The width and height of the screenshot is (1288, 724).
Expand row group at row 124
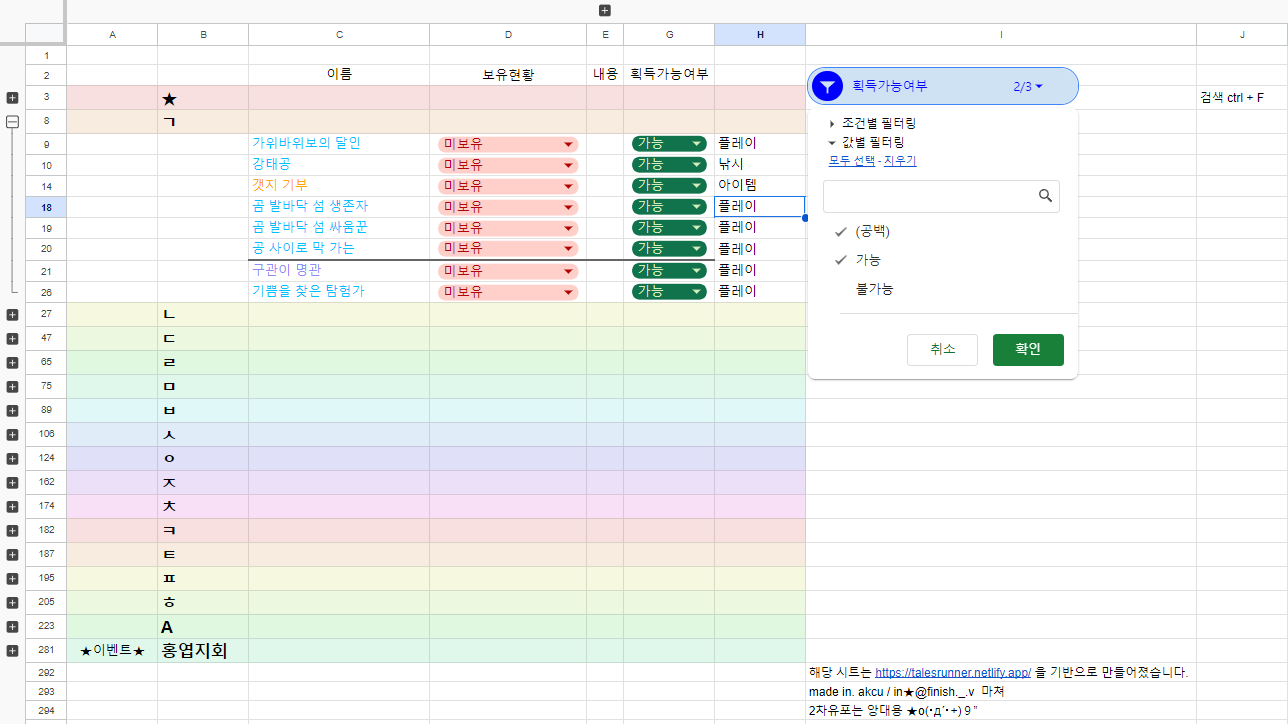pos(13,458)
